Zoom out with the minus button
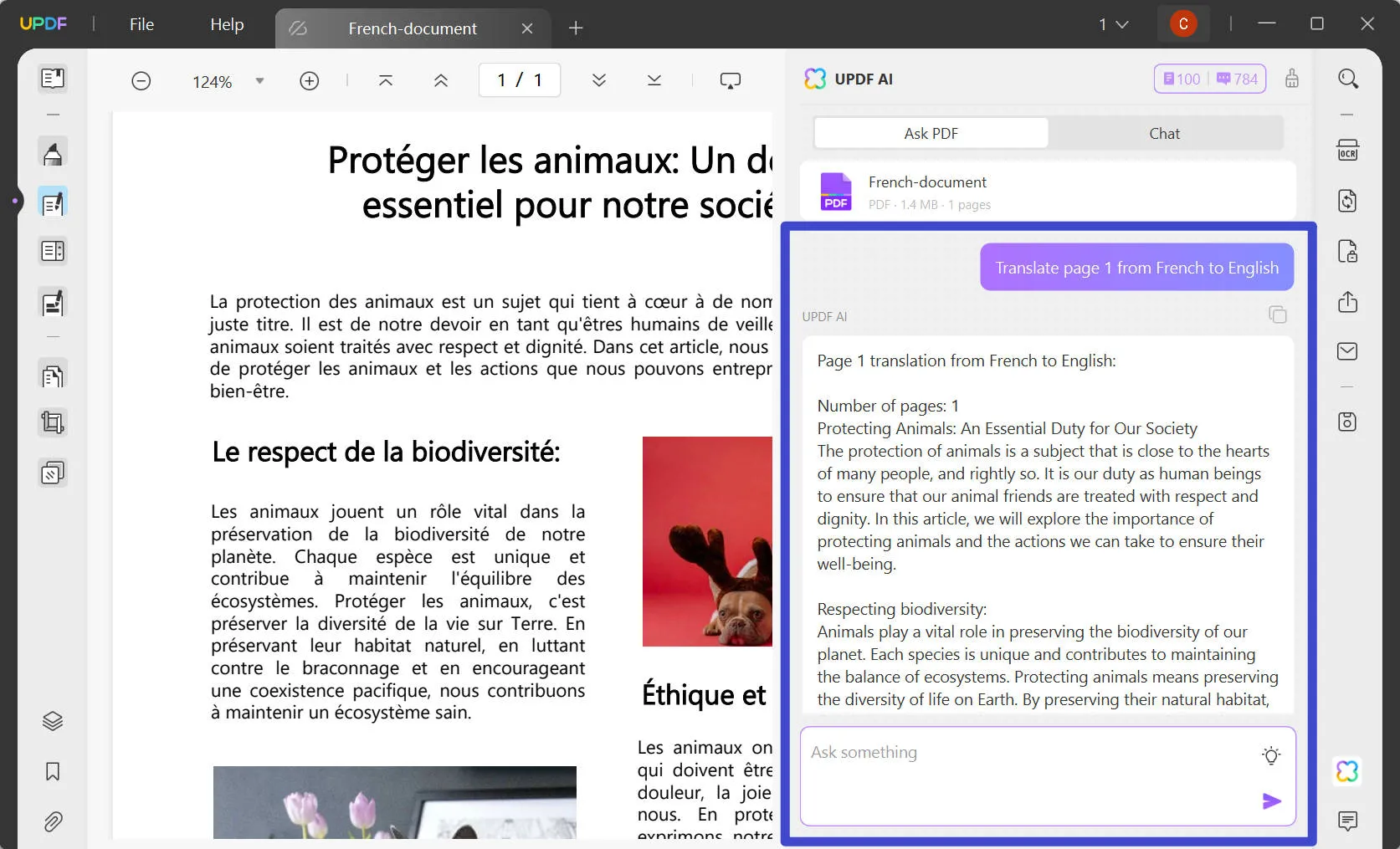The width and height of the screenshot is (1400, 849). 141,81
